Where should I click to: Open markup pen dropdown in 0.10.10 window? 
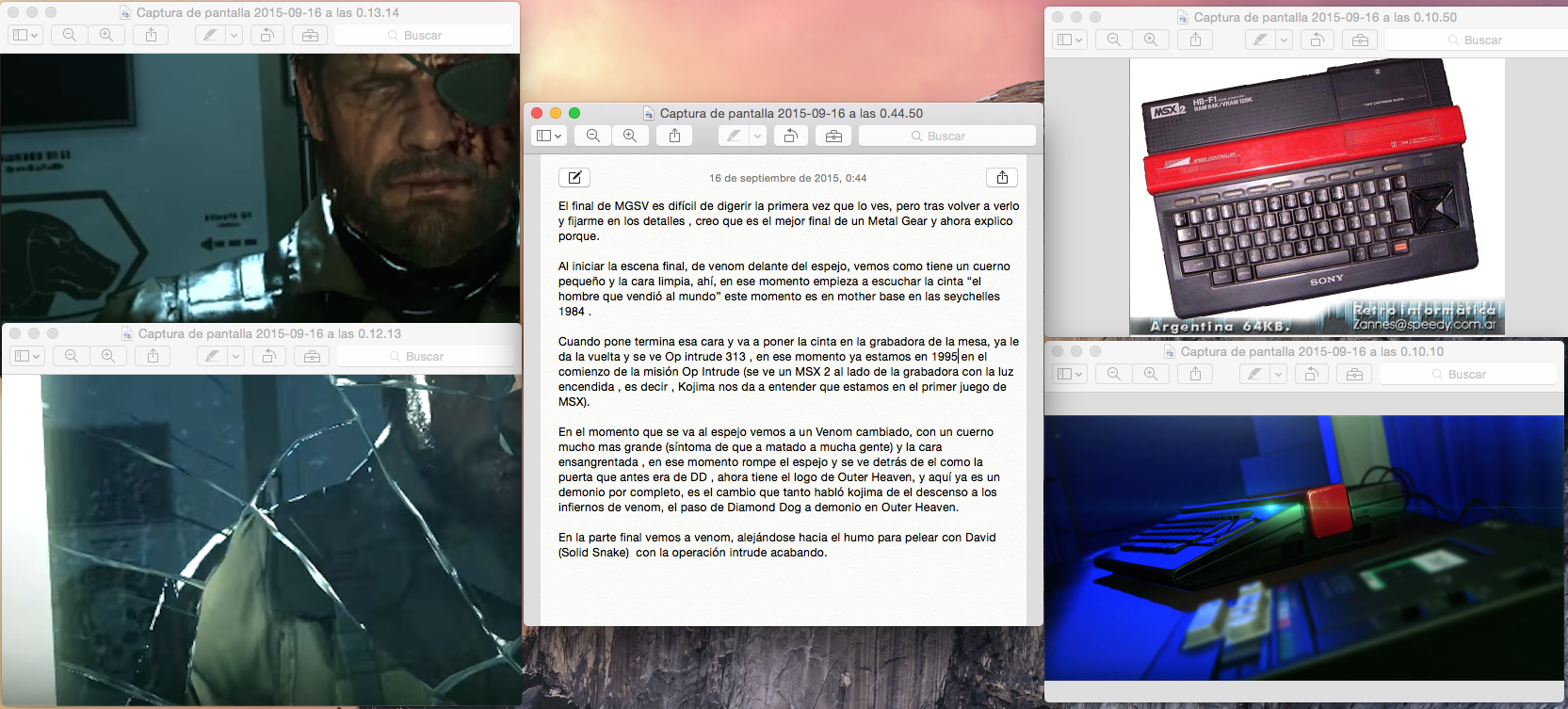[x=1278, y=374]
